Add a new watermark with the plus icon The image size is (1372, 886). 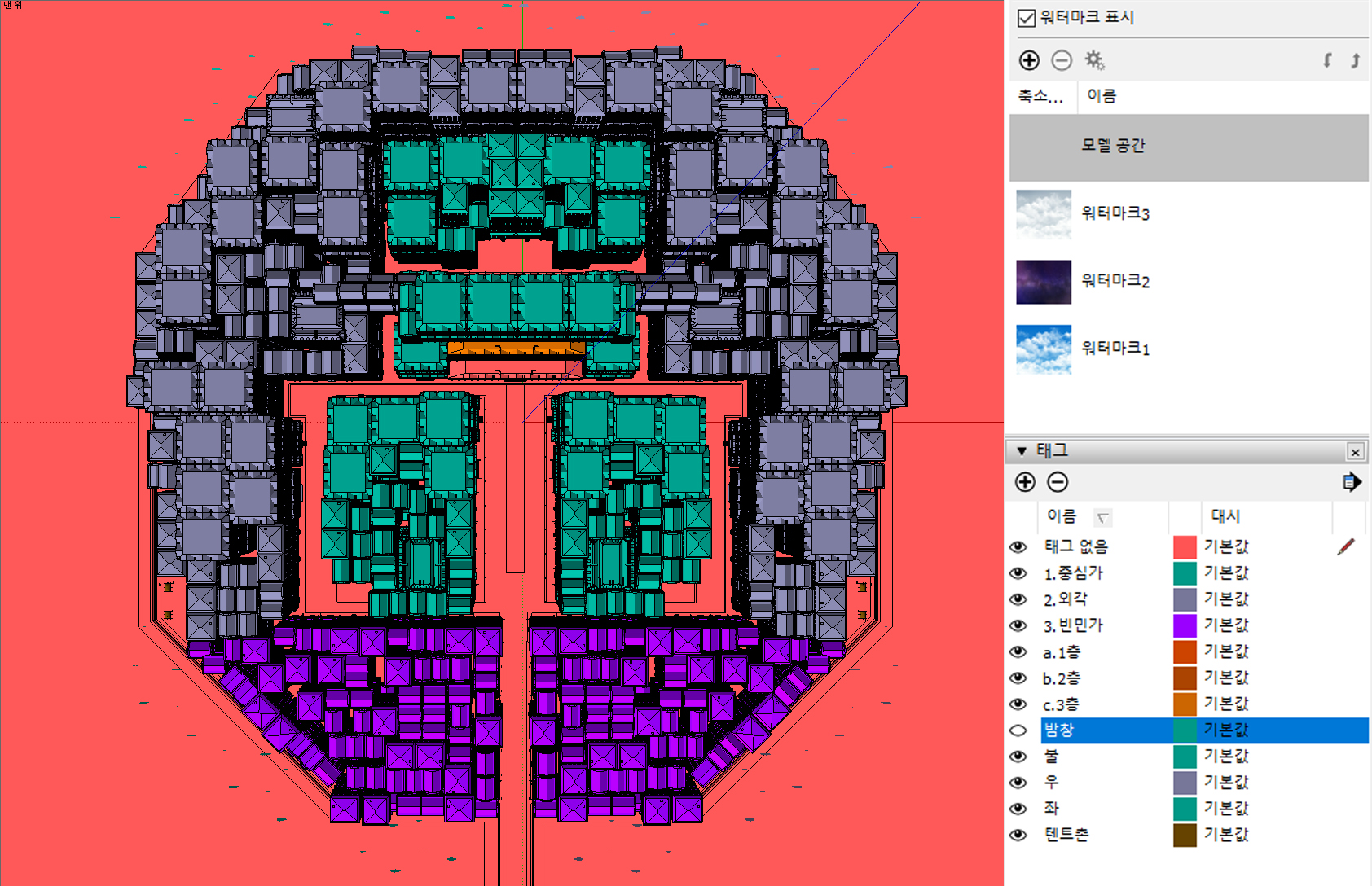pyautogui.click(x=1029, y=60)
